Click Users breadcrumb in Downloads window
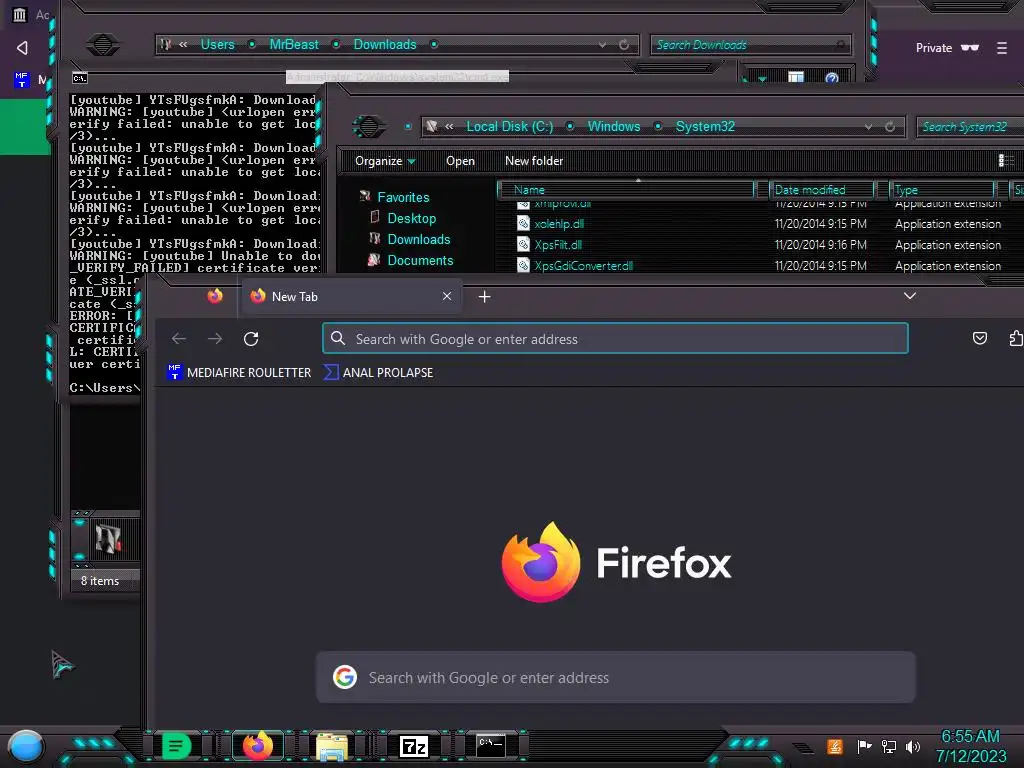This screenshot has height=768, width=1024. coord(217,44)
